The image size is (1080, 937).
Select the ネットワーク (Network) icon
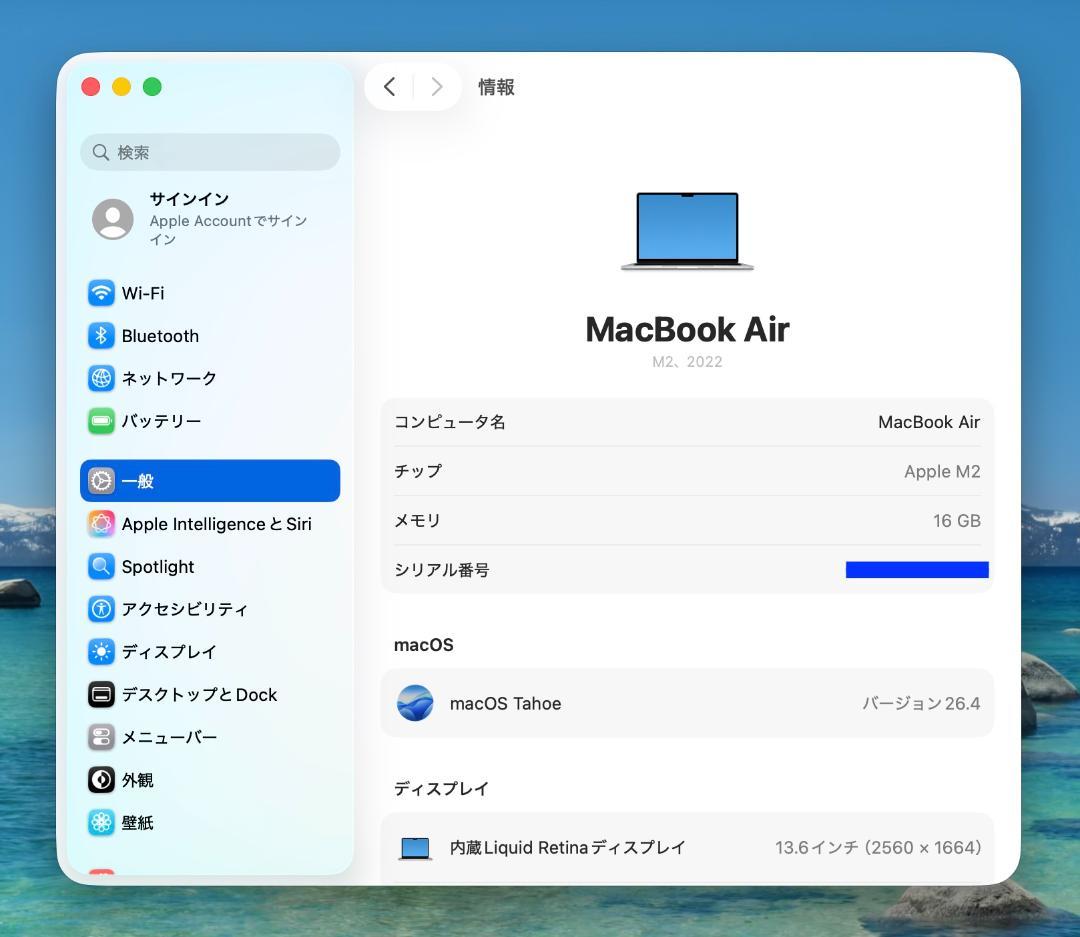101,378
